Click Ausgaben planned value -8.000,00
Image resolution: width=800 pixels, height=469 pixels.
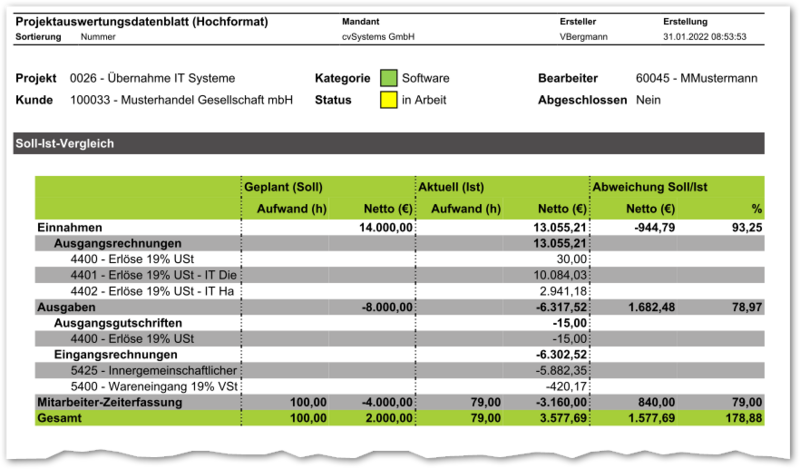tap(387, 307)
